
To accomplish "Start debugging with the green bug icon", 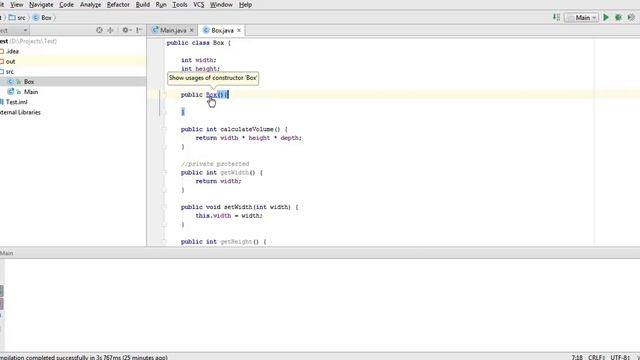I will tap(618, 18).
